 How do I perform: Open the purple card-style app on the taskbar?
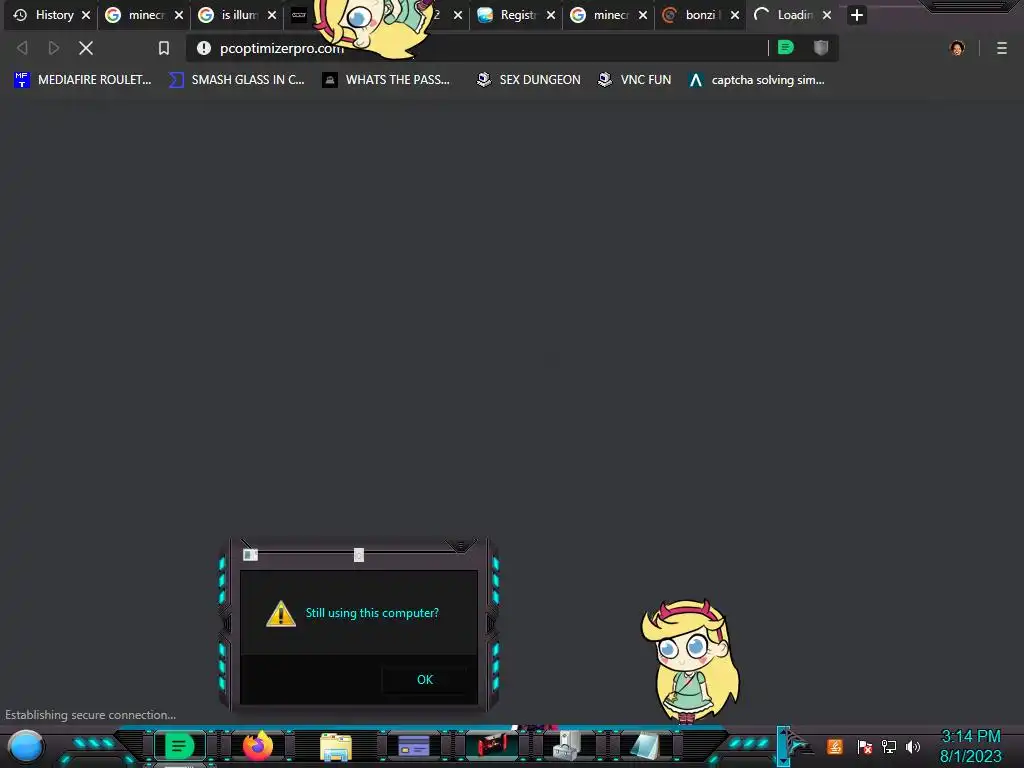point(413,746)
